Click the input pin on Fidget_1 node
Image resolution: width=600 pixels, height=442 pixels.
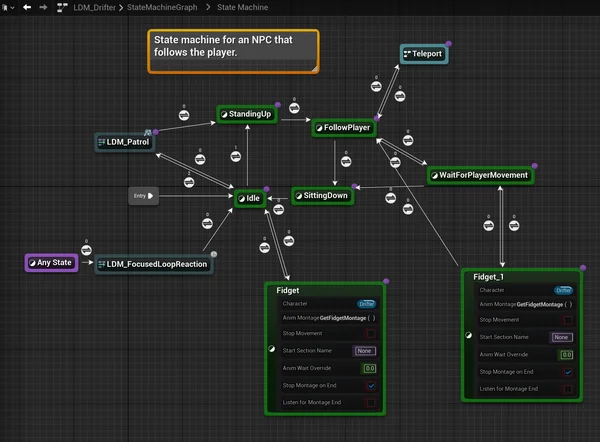tap(469, 335)
